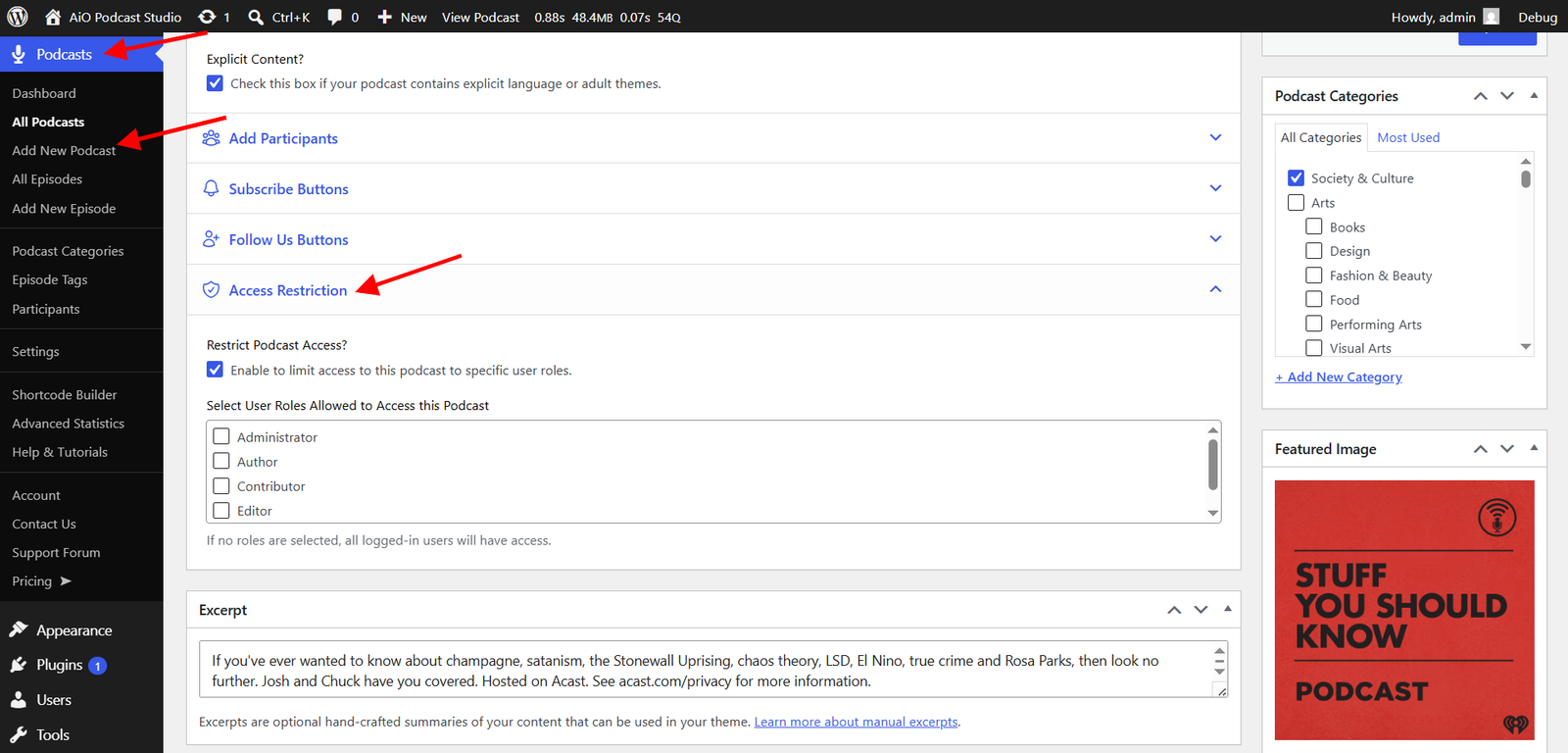Check the Food category
This screenshot has width=1568, height=753.
1314,299
